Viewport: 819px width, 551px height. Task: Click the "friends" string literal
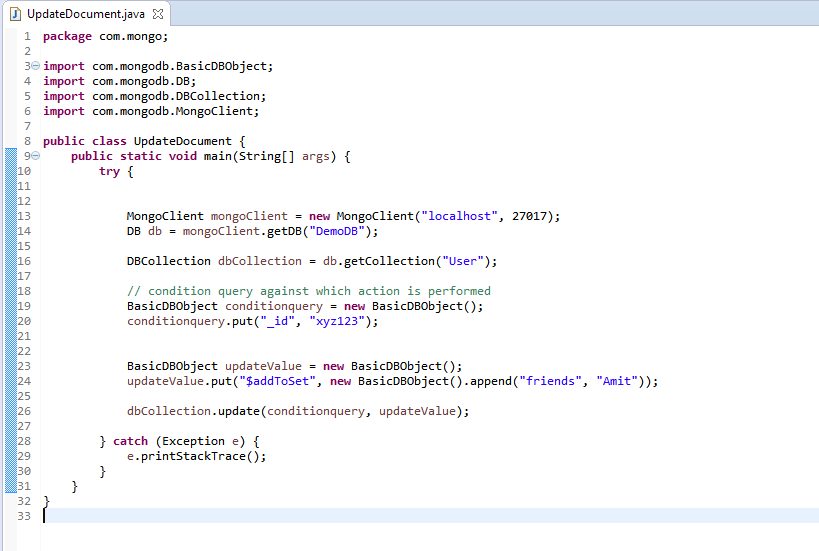click(x=551, y=381)
